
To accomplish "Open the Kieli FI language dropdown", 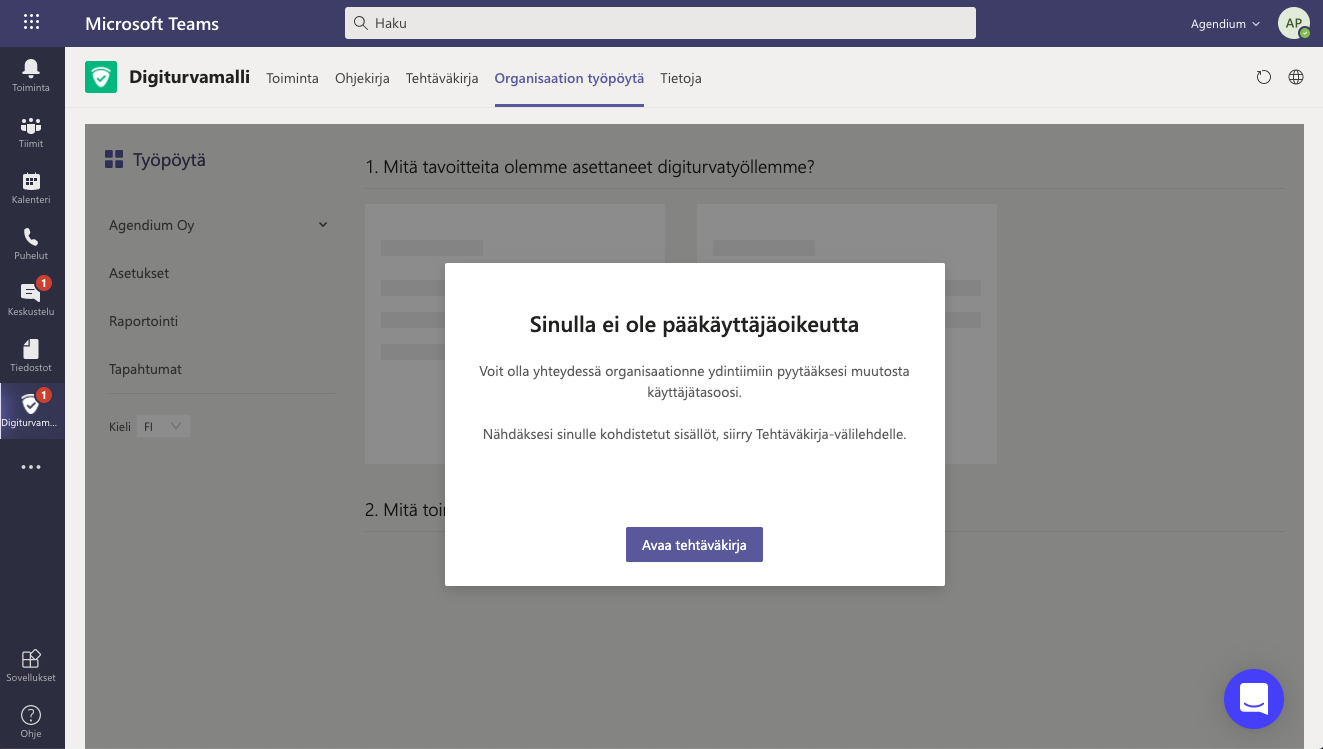I will click(x=163, y=426).
